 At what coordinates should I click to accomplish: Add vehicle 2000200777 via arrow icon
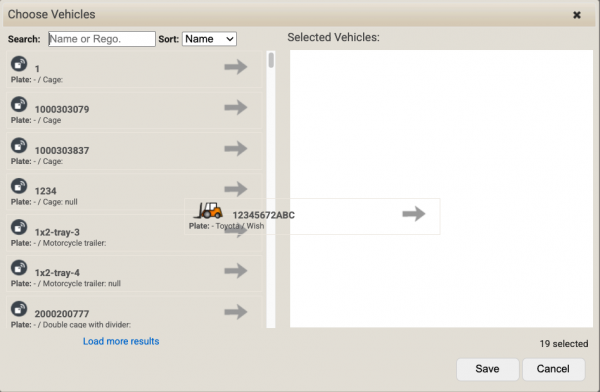(x=236, y=312)
